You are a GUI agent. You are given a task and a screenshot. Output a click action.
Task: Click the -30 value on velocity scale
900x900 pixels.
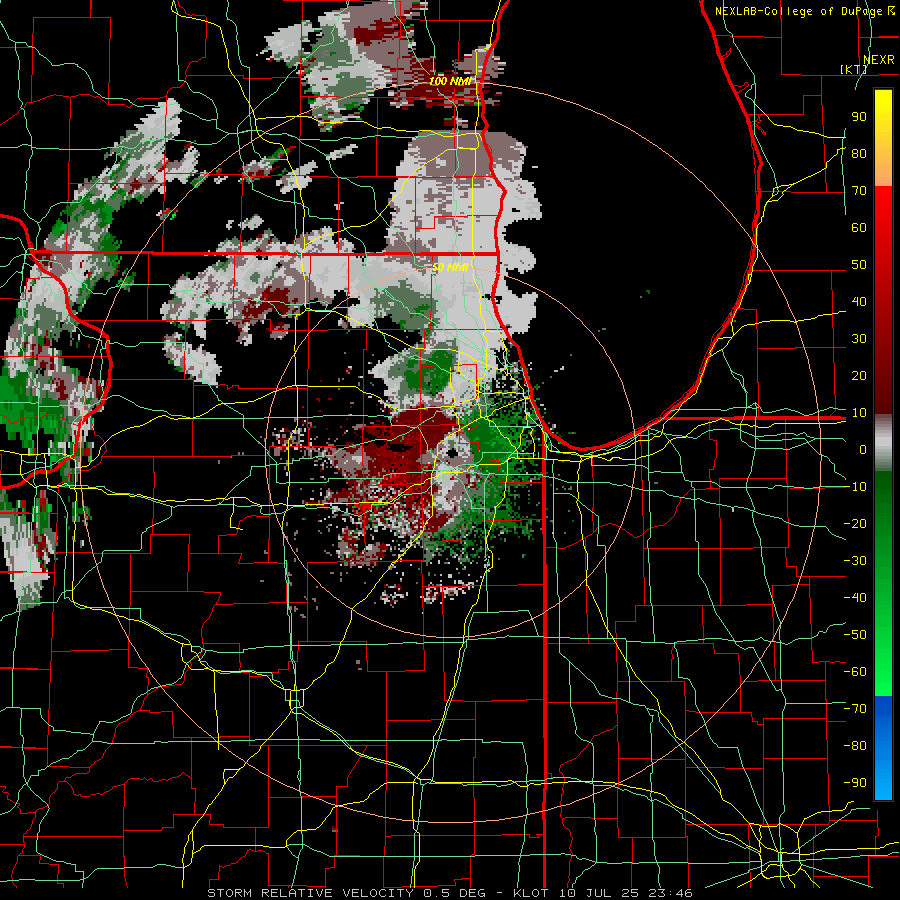pos(855,560)
